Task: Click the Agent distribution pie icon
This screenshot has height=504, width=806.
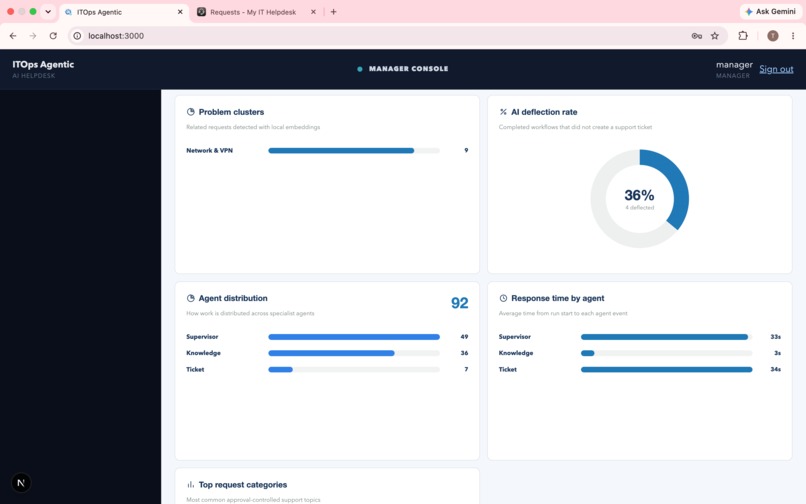Action: pyautogui.click(x=191, y=298)
